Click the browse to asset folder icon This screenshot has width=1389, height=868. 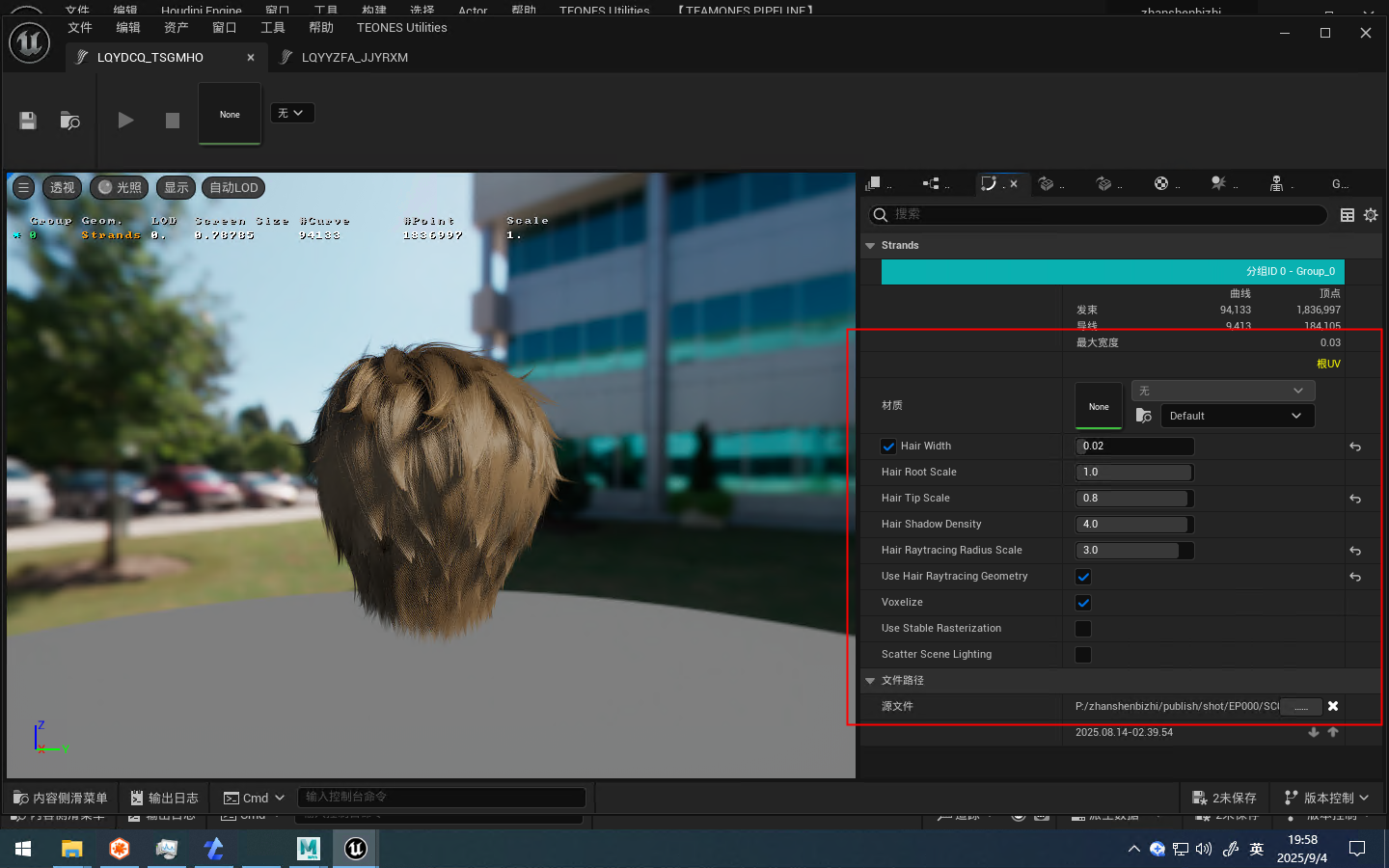69,121
